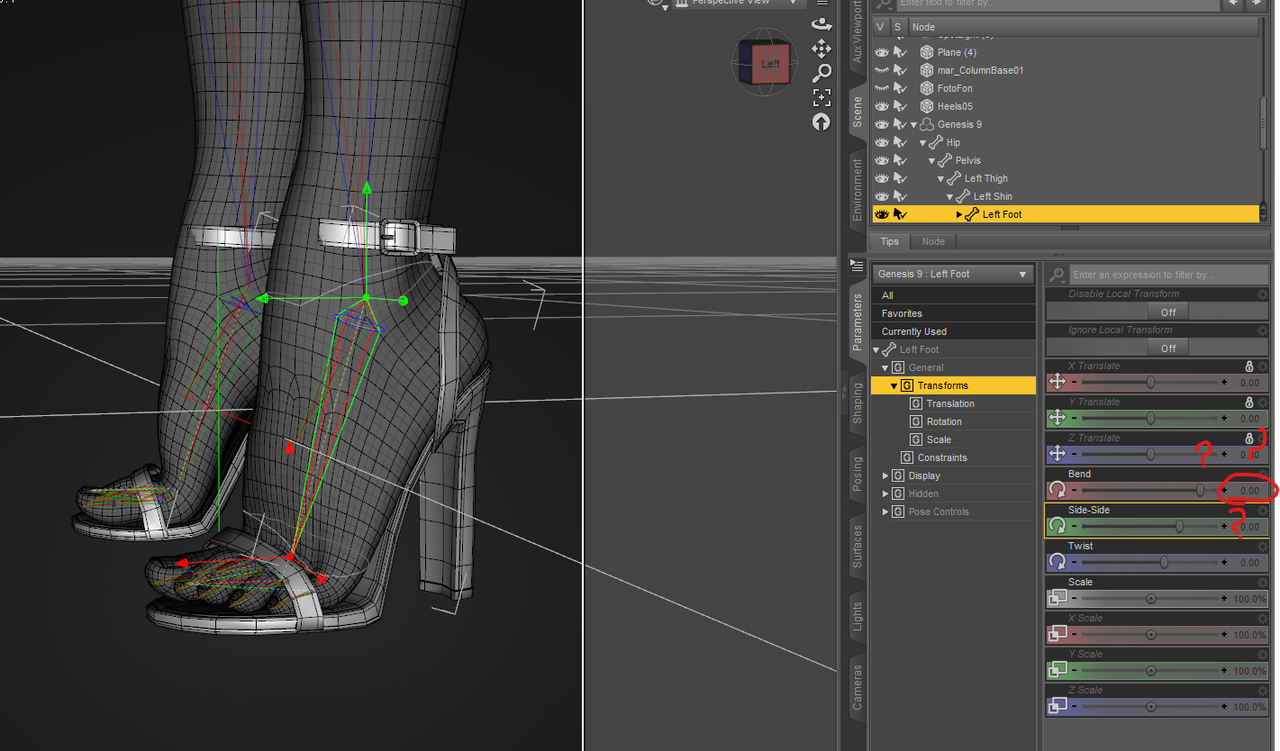
Task: Click the Genesis 9 figure icon
Action: [926, 124]
